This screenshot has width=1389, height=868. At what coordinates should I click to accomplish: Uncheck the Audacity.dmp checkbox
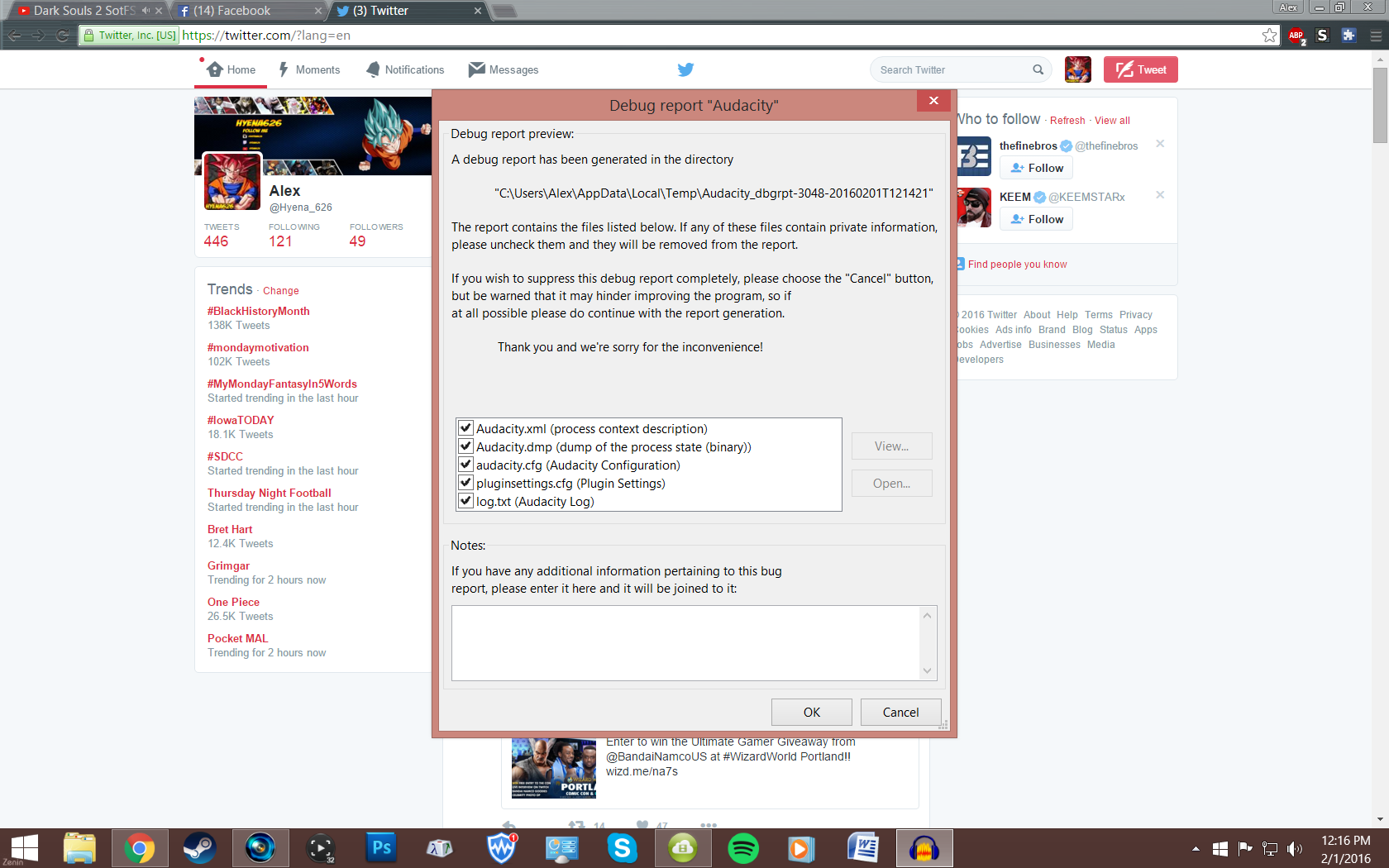pyautogui.click(x=465, y=446)
